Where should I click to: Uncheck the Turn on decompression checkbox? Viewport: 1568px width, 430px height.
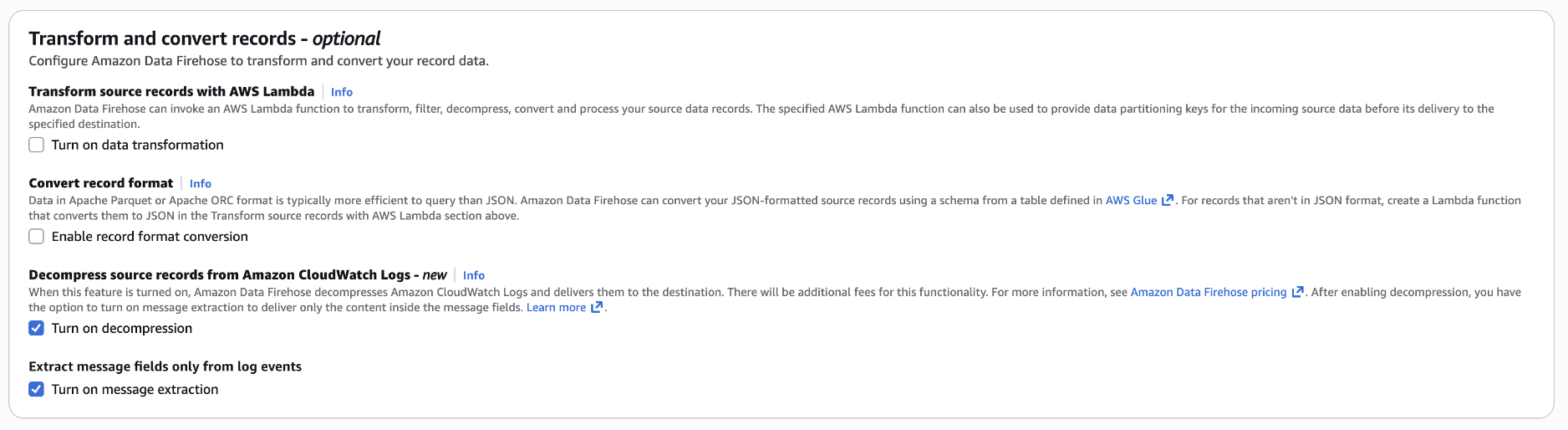(x=37, y=328)
